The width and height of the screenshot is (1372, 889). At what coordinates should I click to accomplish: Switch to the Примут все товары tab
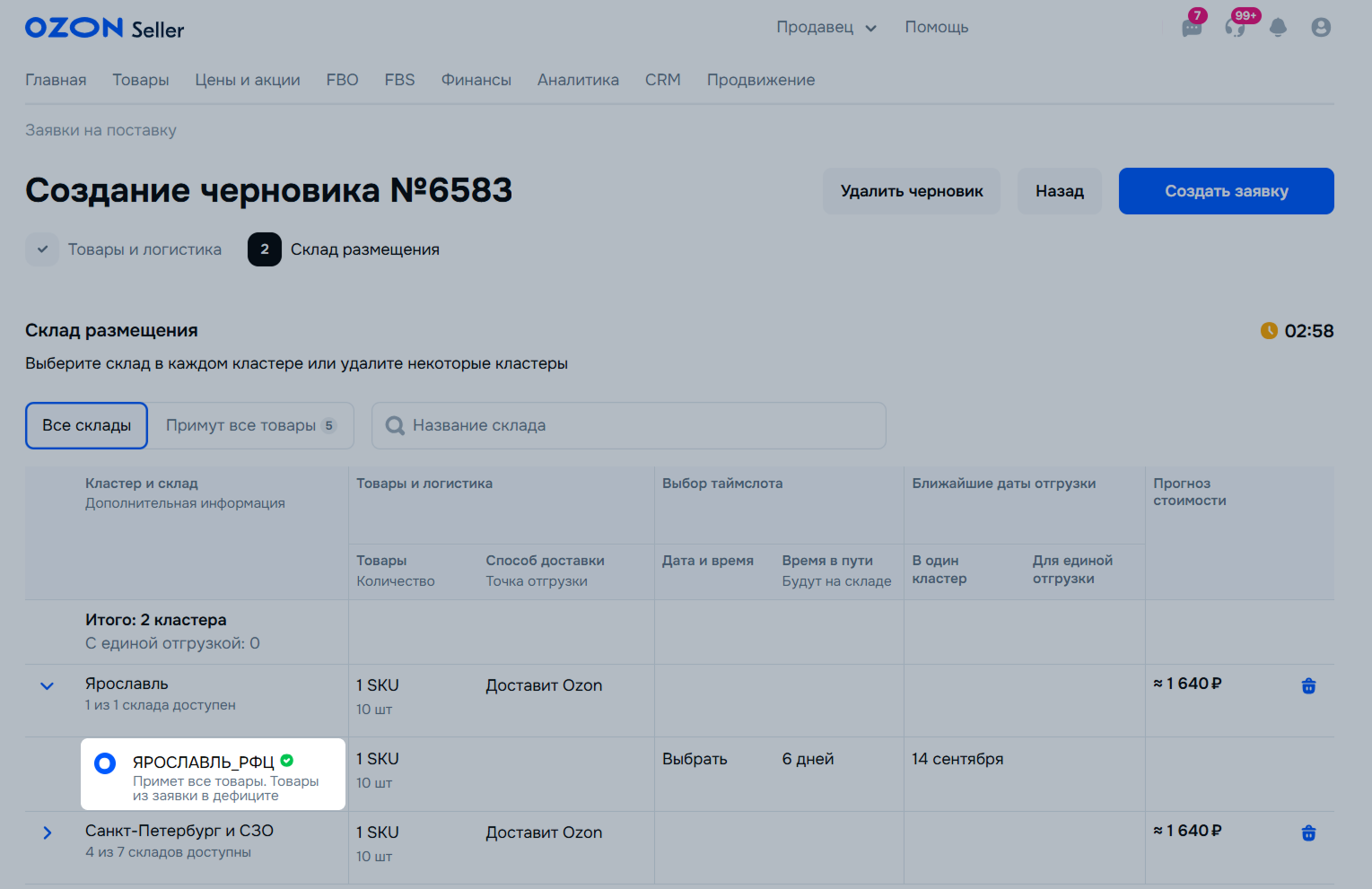[x=251, y=425]
